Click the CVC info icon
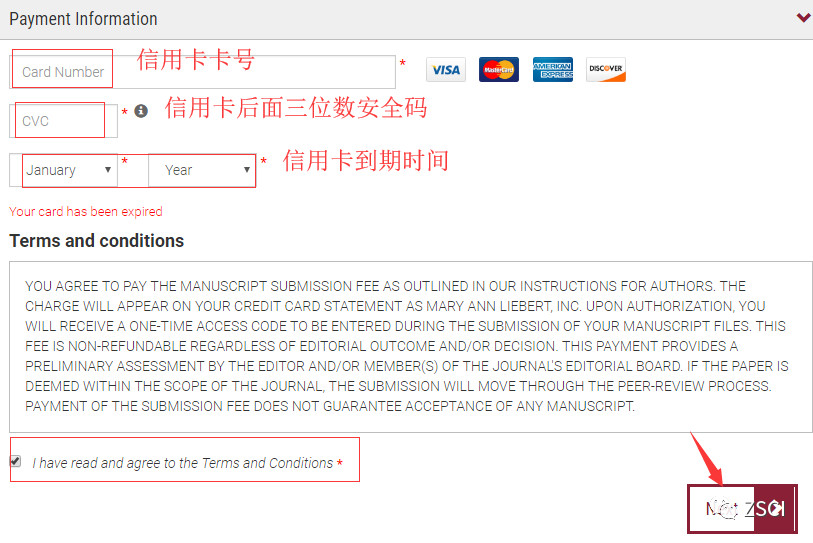The image size is (813, 543). [x=141, y=111]
